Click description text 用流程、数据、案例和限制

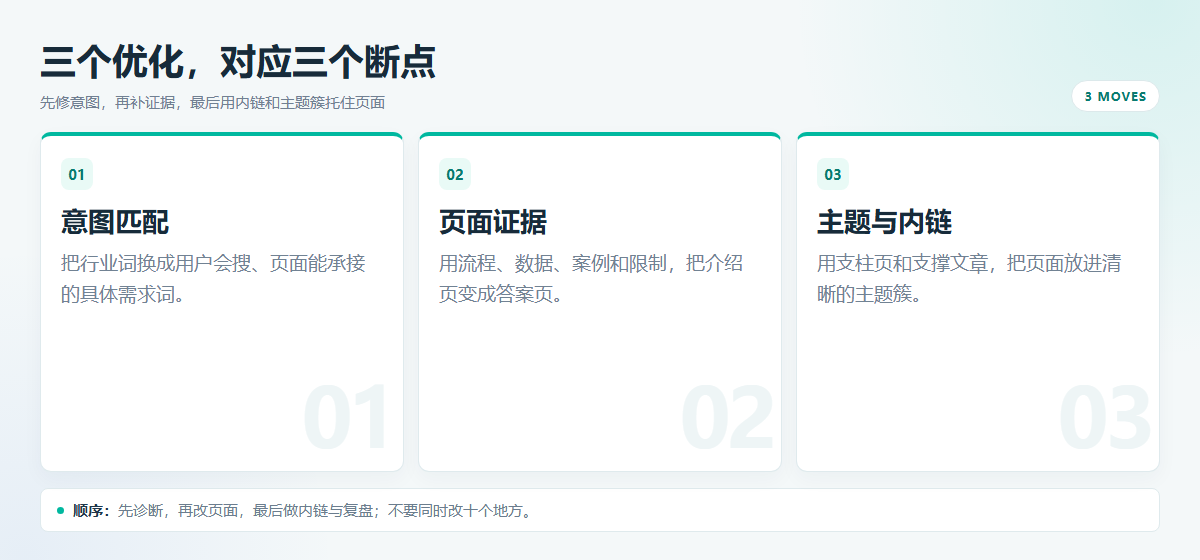(591, 279)
